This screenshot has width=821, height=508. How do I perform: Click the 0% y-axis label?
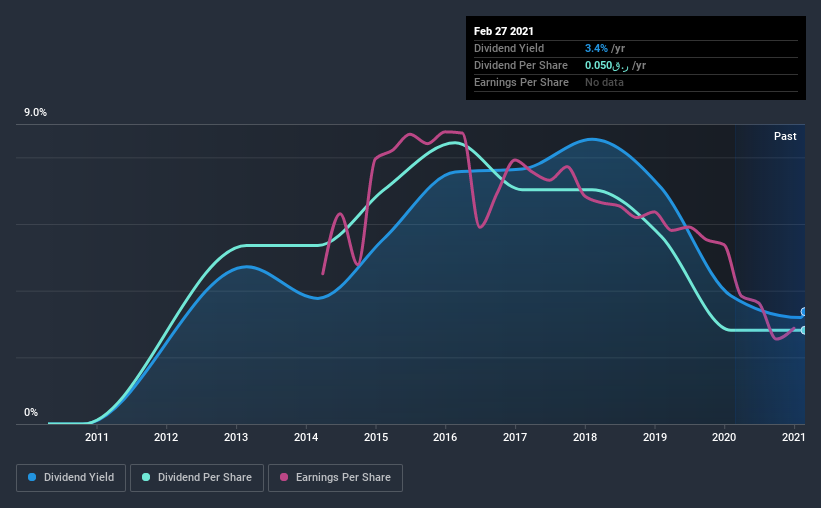31,413
